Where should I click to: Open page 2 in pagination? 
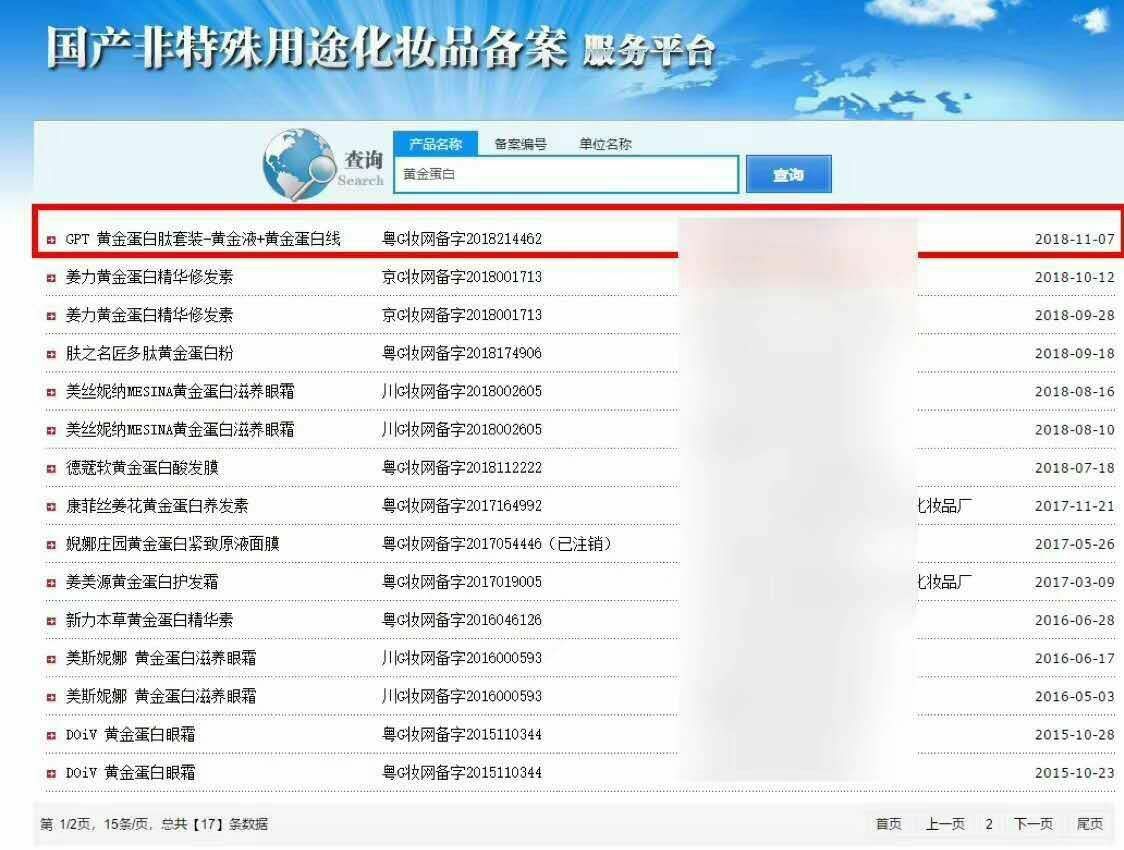(989, 824)
